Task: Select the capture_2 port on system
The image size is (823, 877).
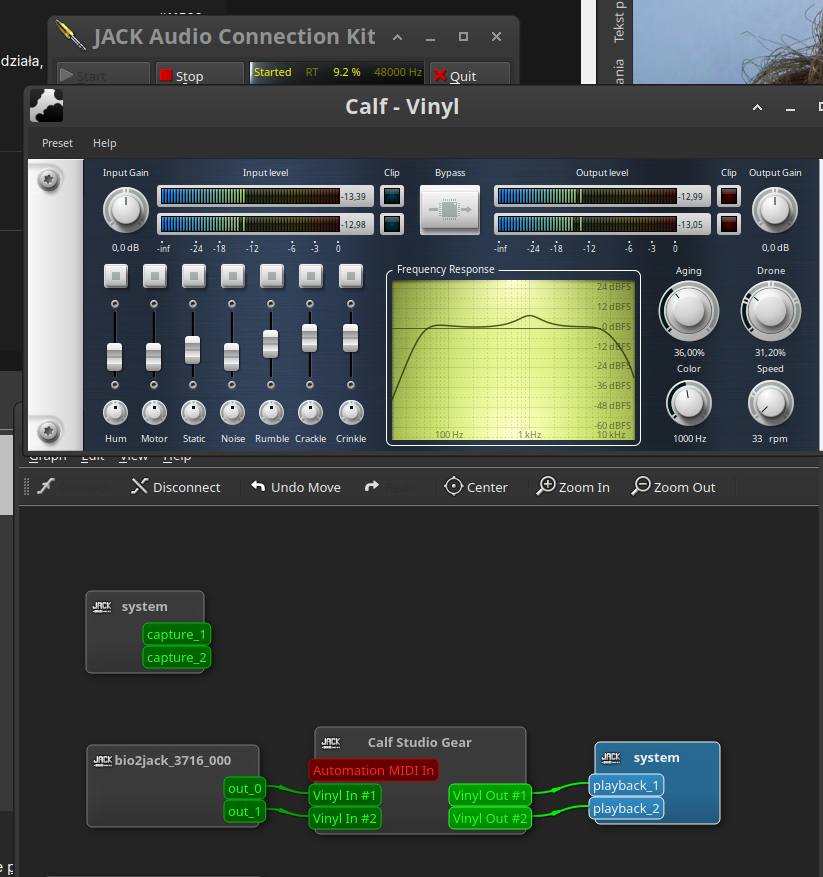Action: (x=177, y=657)
